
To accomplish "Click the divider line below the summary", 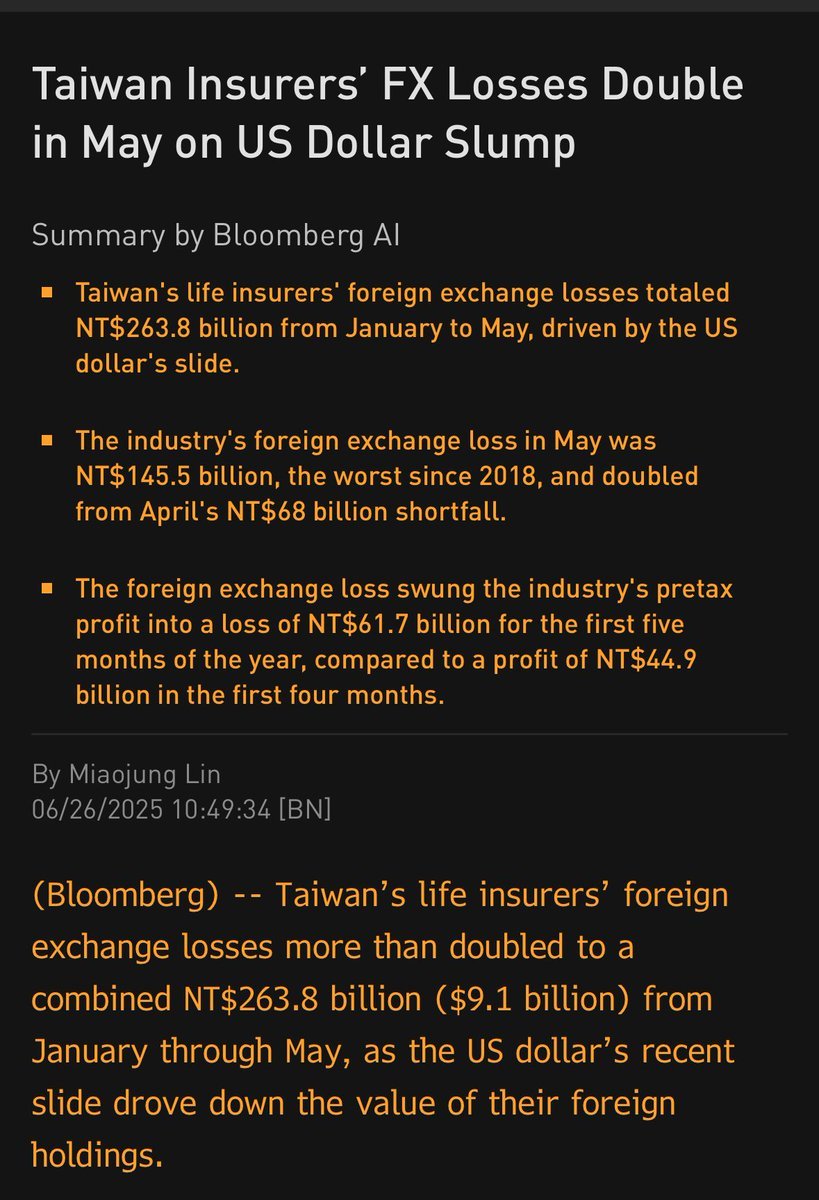I will pyautogui.click(x=409, y=734).
